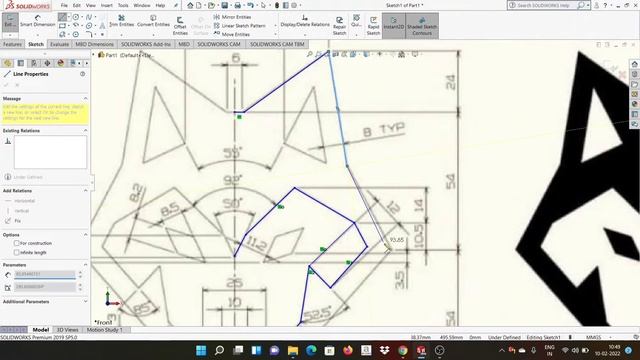Select the Sketch Fillet tool
Viewport: 640px width, 360px height.
click(89, 34)
